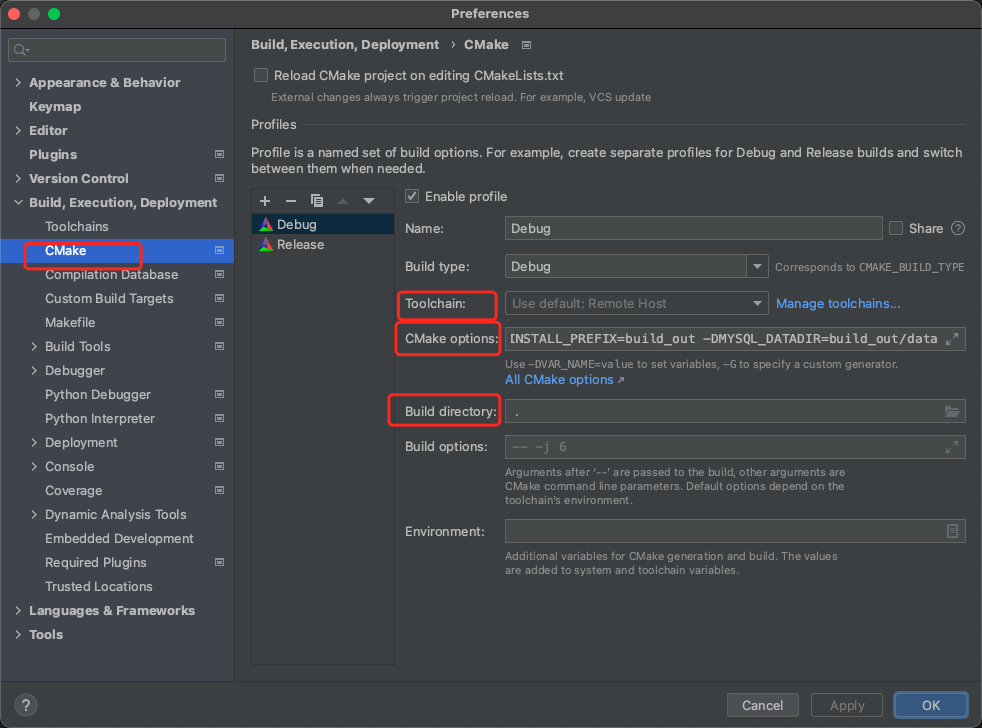Expand the Tools section
Image resolution: width=982 pixels, height=728 pixels.
(x=18, y=634)
